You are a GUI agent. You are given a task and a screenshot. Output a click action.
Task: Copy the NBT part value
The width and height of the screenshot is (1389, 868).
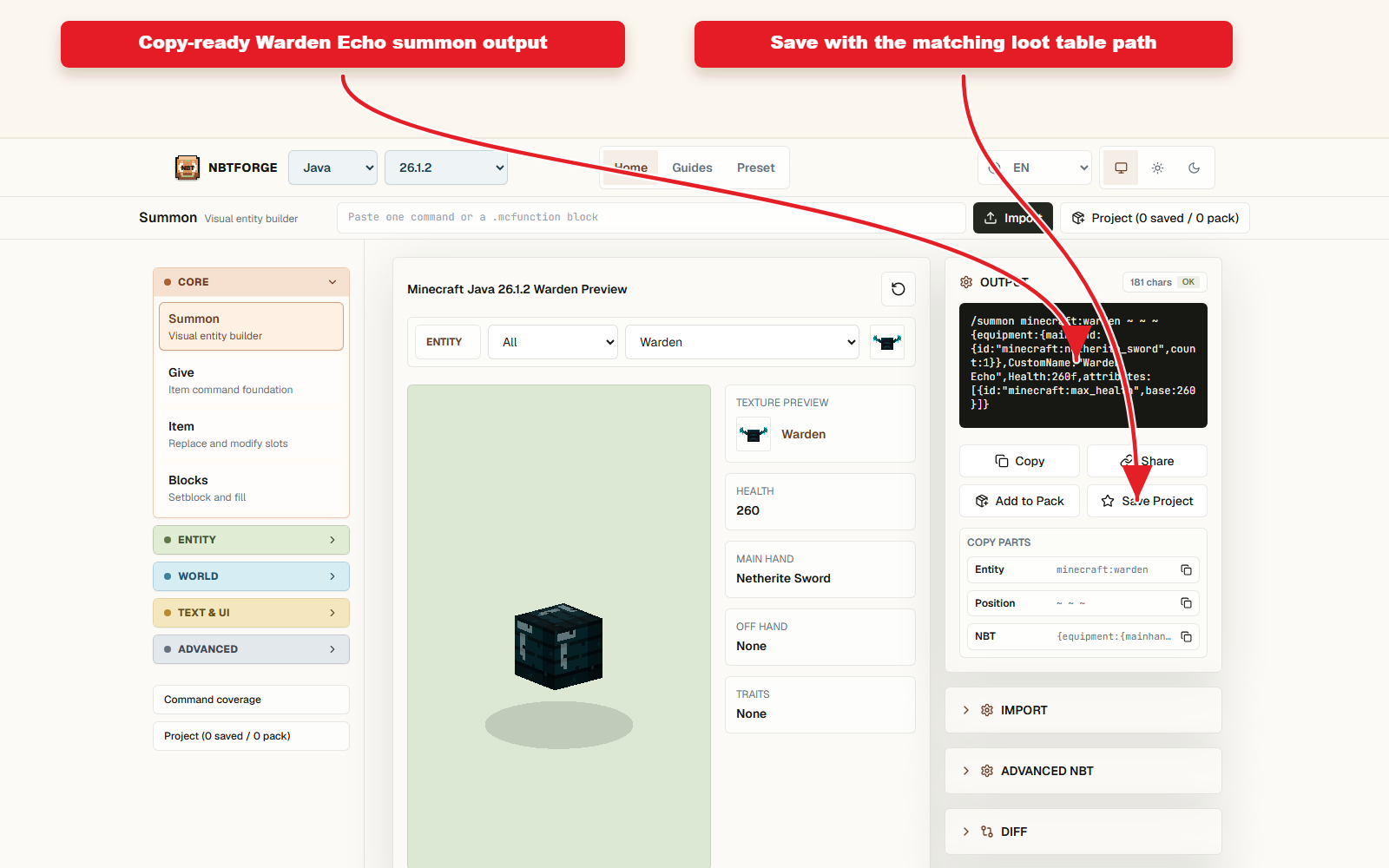coord(1186,636)
